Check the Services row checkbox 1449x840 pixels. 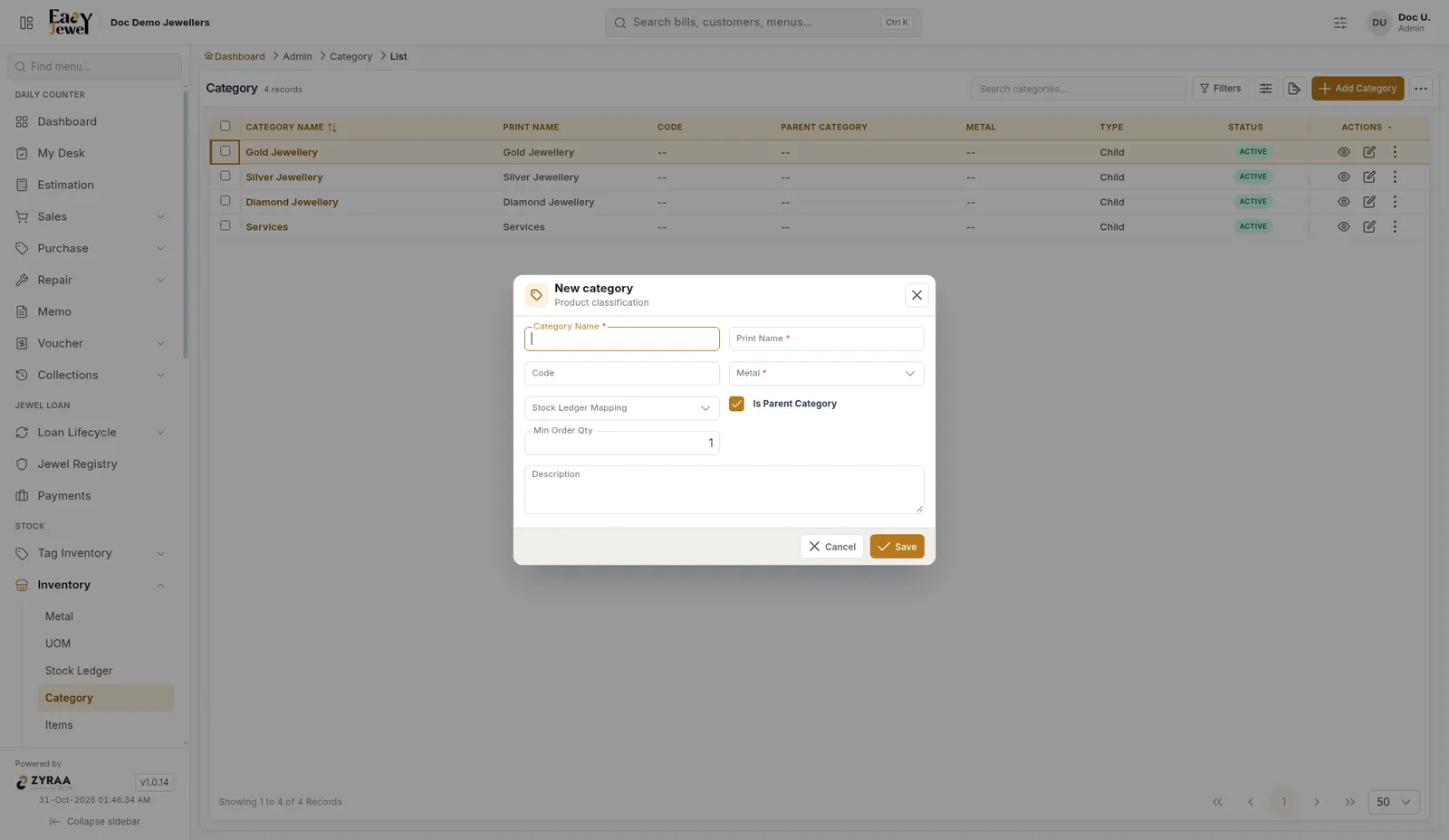click(x=226, y=226)
